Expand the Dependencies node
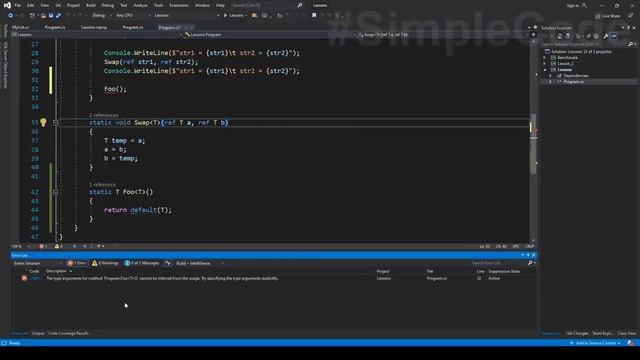This screenshot has width=640, height=360. pyautogui.click(x=550, y=76)
